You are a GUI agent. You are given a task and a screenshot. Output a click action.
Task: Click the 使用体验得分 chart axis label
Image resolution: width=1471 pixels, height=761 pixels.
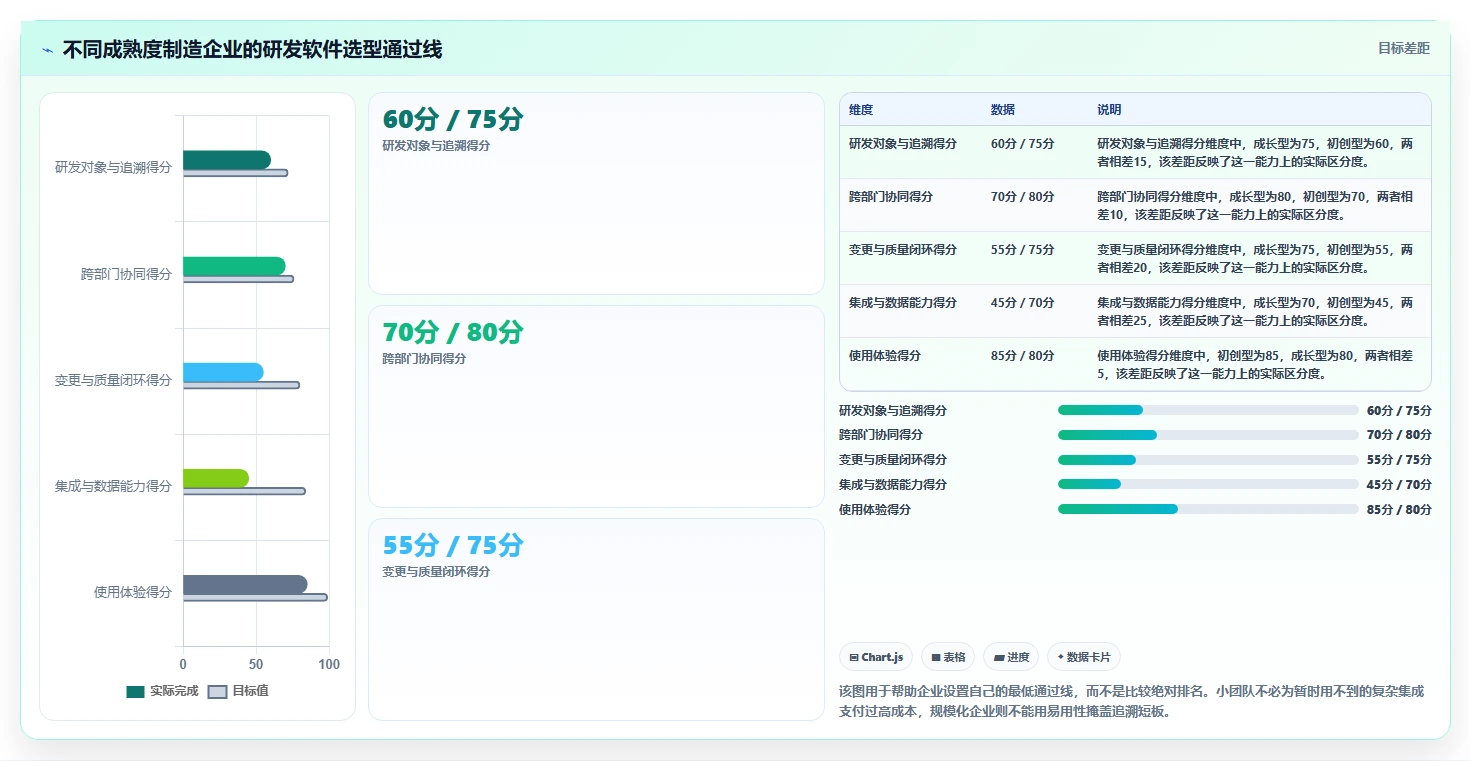point(133,592)
